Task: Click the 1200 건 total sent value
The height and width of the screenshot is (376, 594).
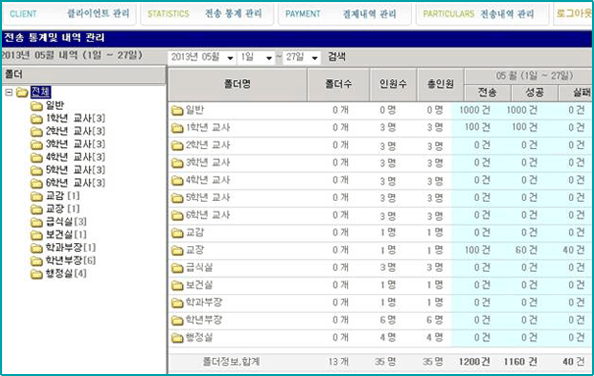Action: [x=475, y=362]
